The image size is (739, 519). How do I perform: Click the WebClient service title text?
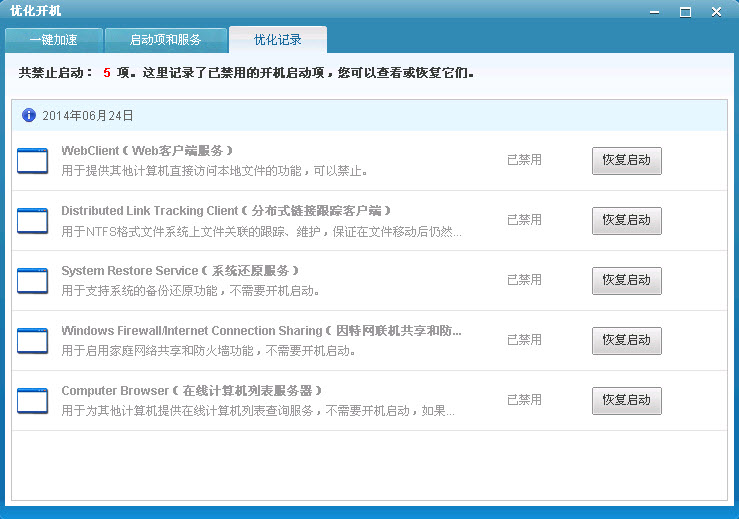tap(147, 151)
